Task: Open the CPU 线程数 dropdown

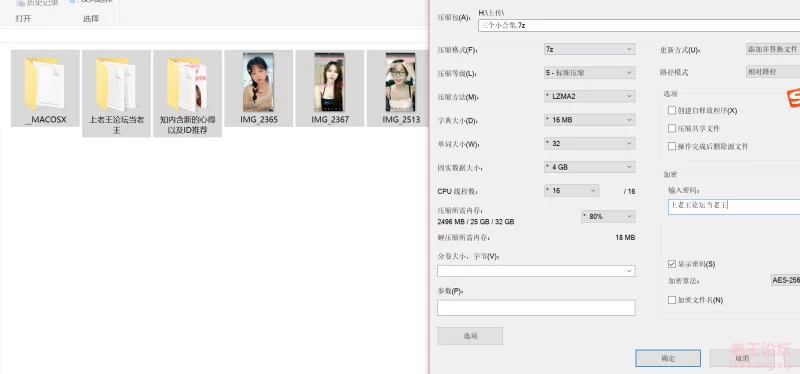Action: point(571,191)
